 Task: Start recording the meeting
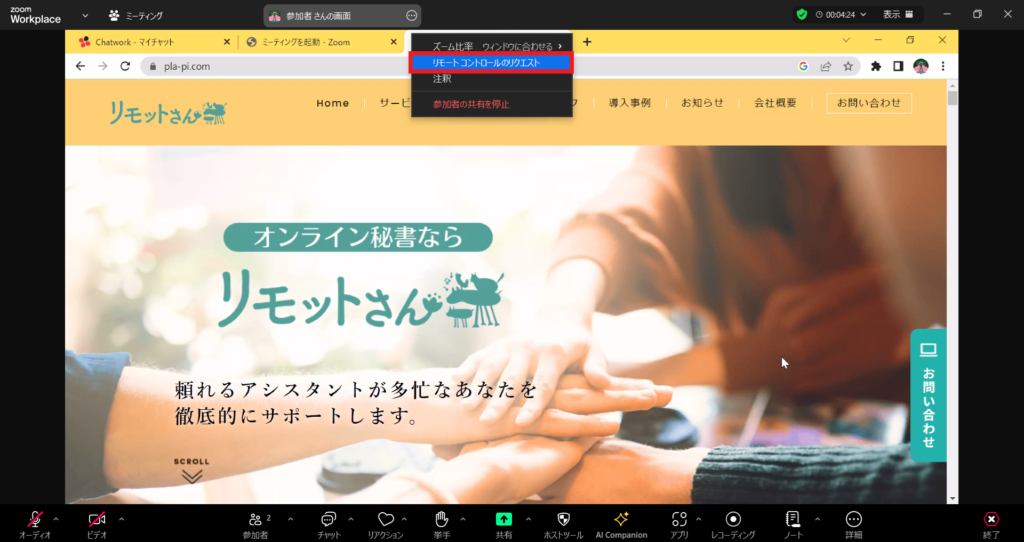coord(733,519)
